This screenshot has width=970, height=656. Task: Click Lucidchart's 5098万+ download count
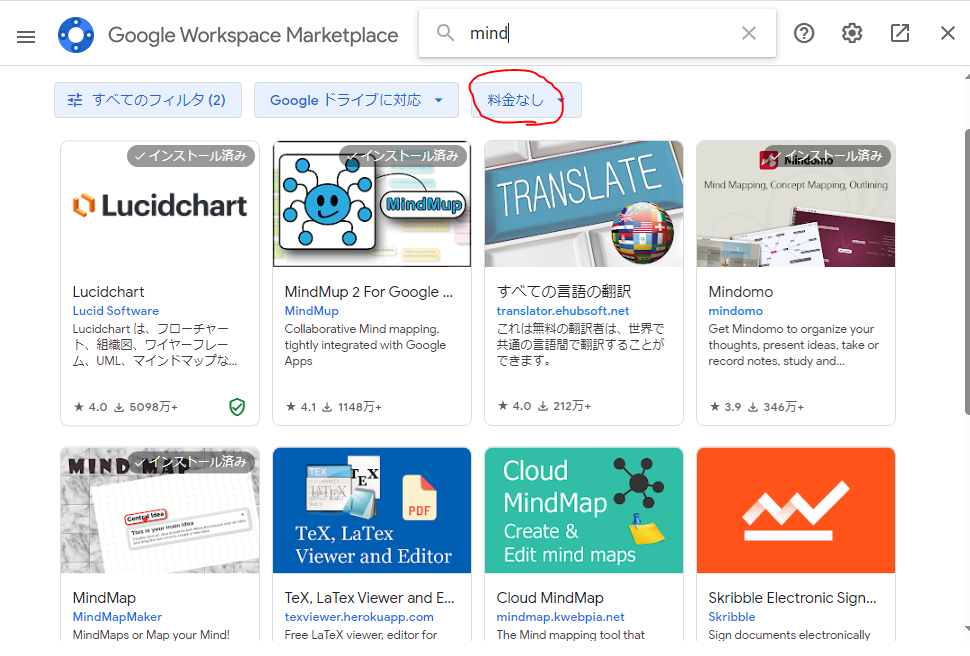146,407
